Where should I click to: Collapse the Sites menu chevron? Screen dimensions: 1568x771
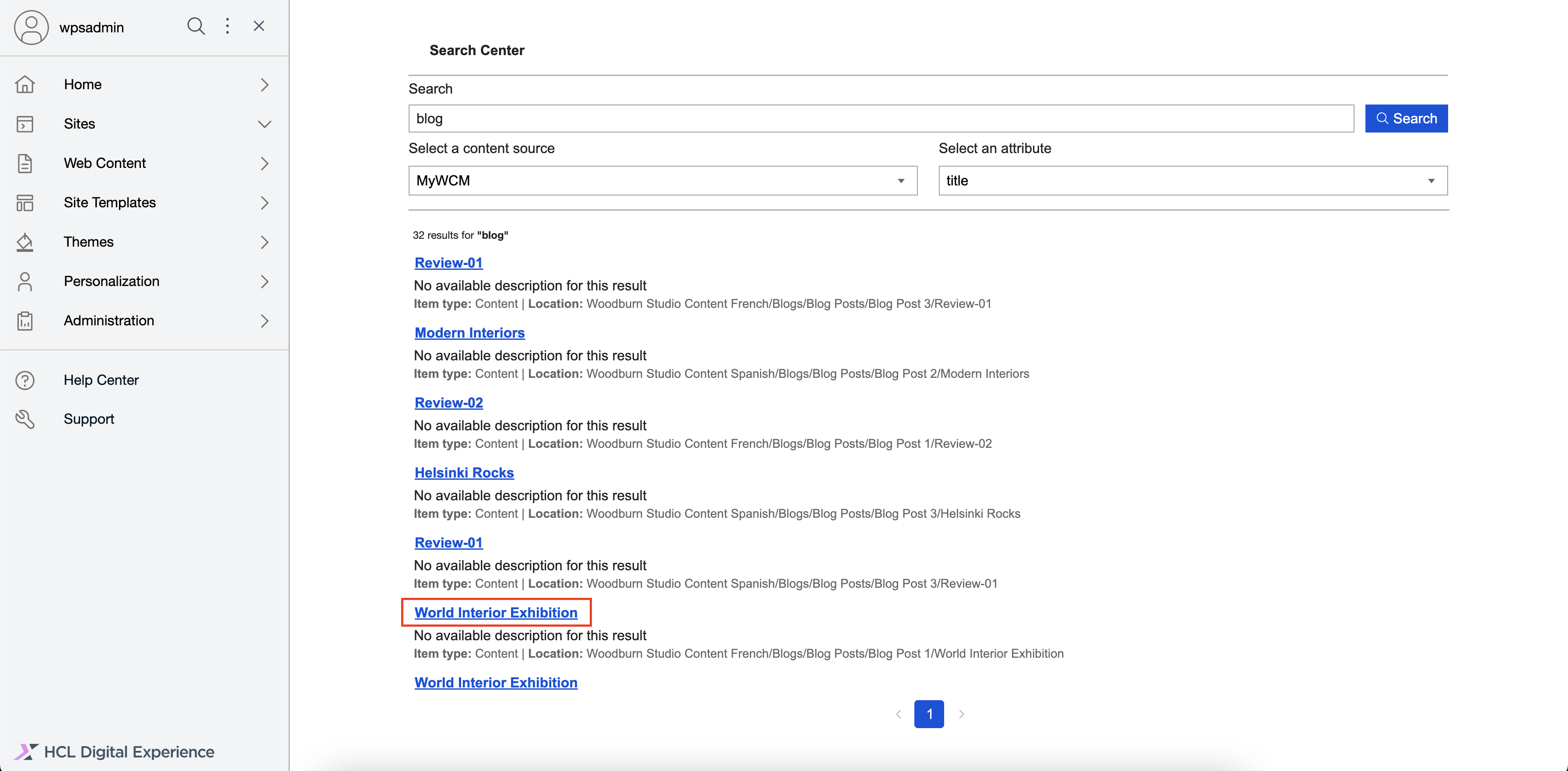click(264, 124)
